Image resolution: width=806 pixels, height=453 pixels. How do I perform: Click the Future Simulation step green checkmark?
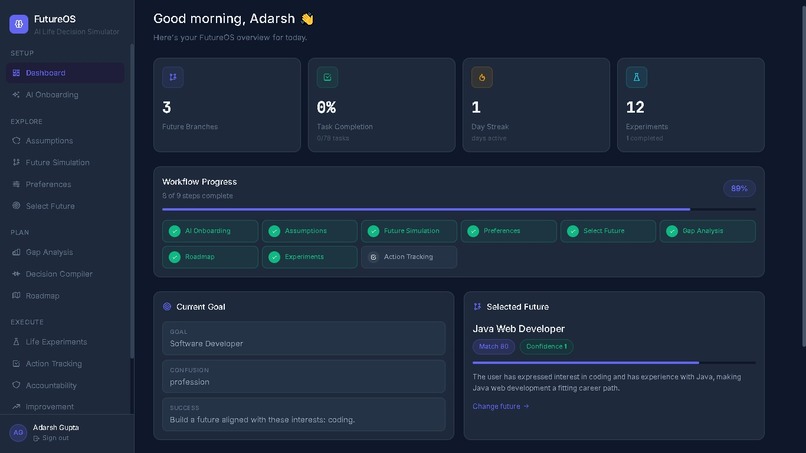pos(374,231)
